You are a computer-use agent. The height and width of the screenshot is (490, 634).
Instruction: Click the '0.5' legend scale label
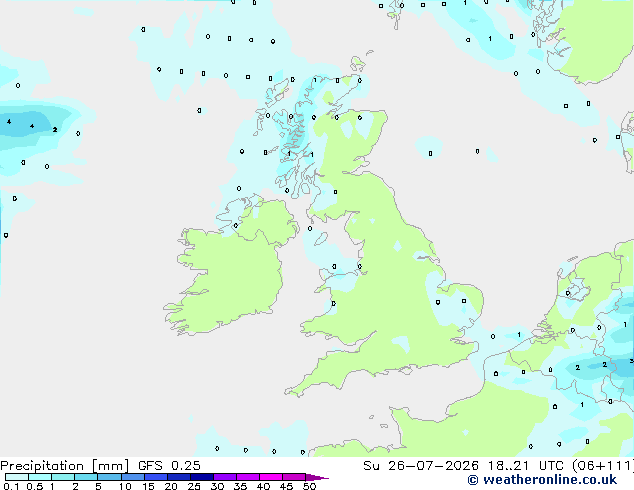(x=34, y=486)
